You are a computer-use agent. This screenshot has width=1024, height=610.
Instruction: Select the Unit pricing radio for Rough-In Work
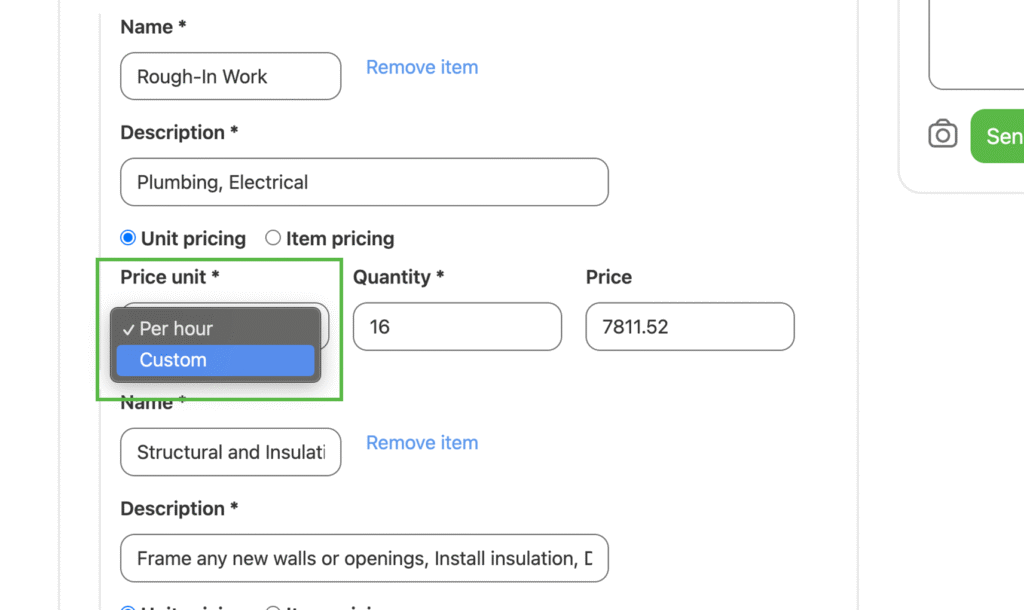click(x=128, y=238)
